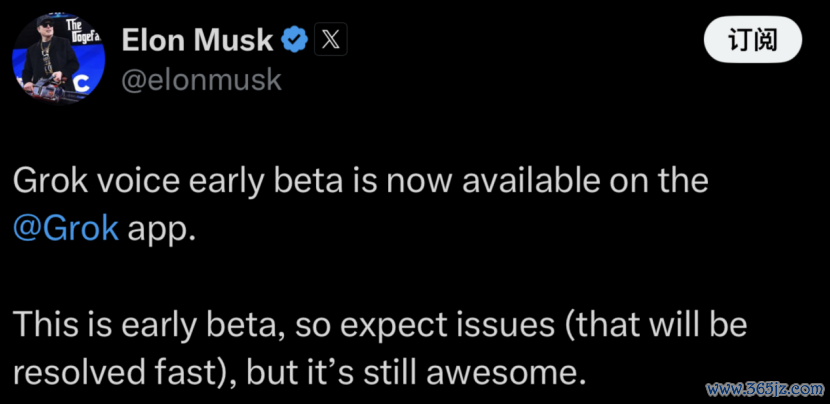Open Elon Musk's profile picture
Screen dimensions: 830x404
coord(58,58)
